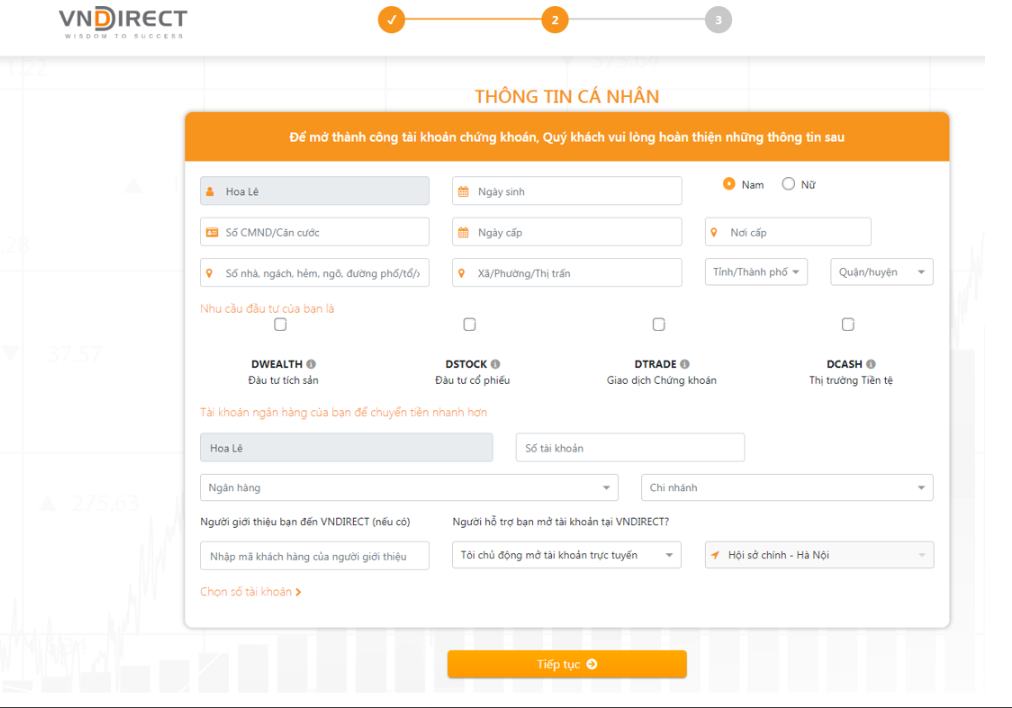Open the Hội sở chính - Hà Nội dropdown
Screen dimensions: 1012x708
coord(819,555)
